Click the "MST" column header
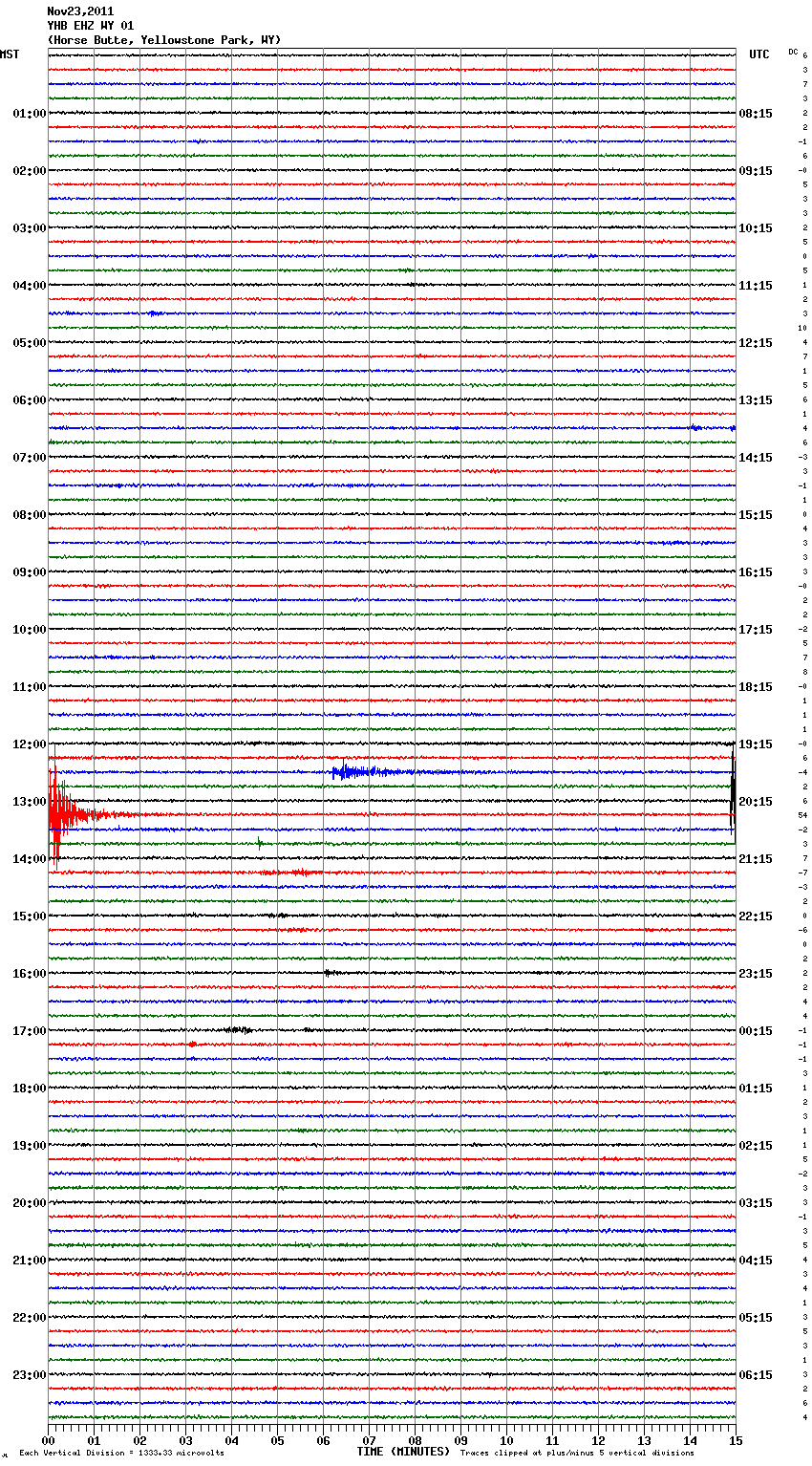Viewport: 812px width, 1466px height. pos(10,54)
